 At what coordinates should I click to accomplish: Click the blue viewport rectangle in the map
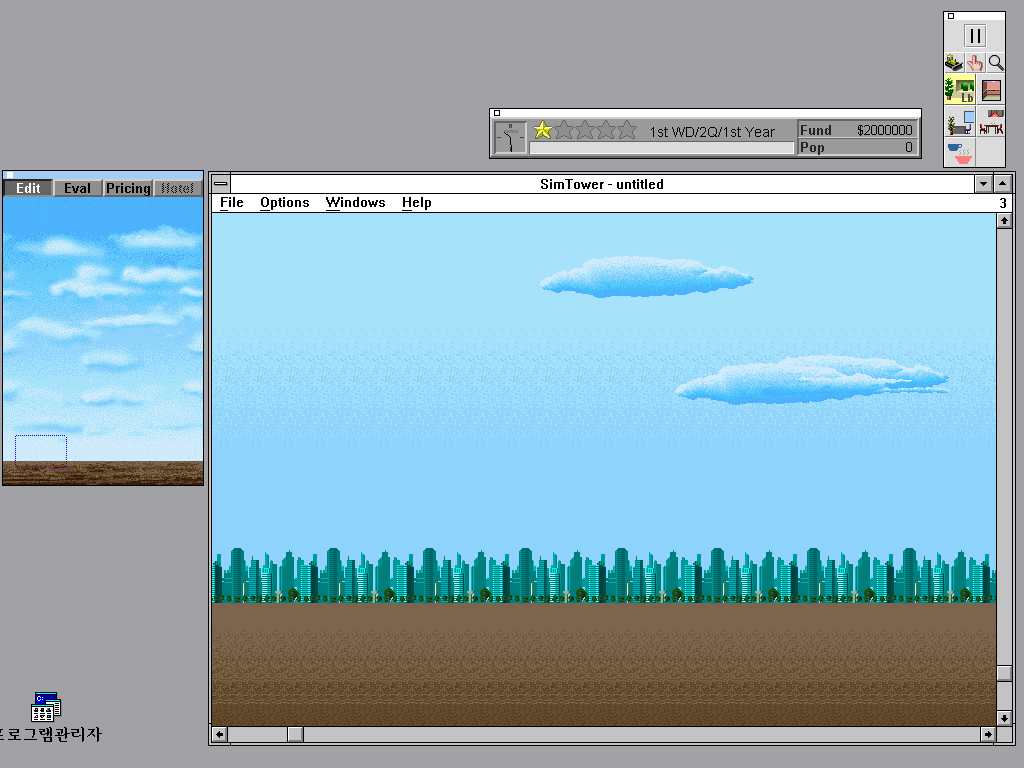(x=40, y=451)
